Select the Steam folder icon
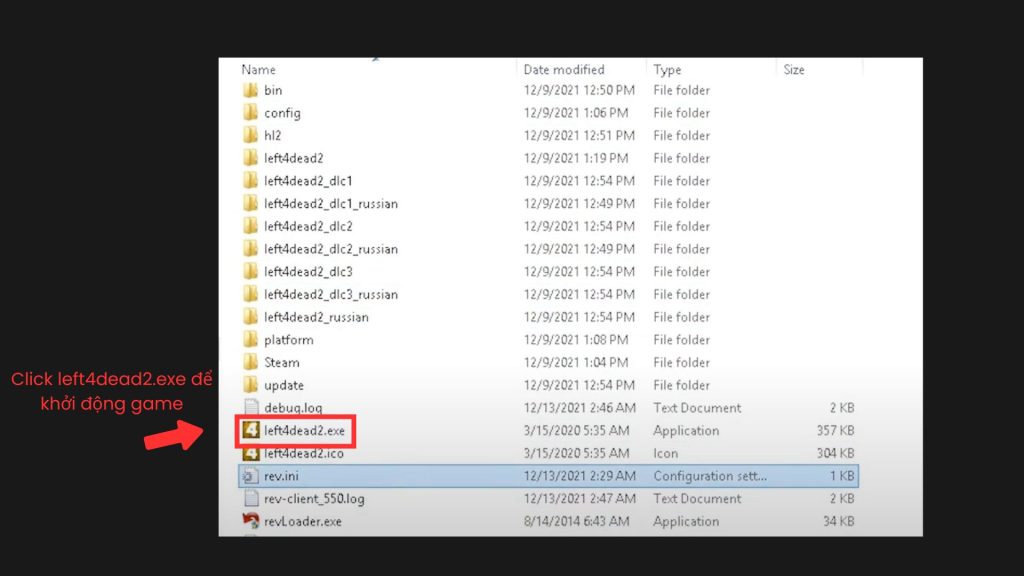Screen dimensions: 1024x576 point(251,362)
